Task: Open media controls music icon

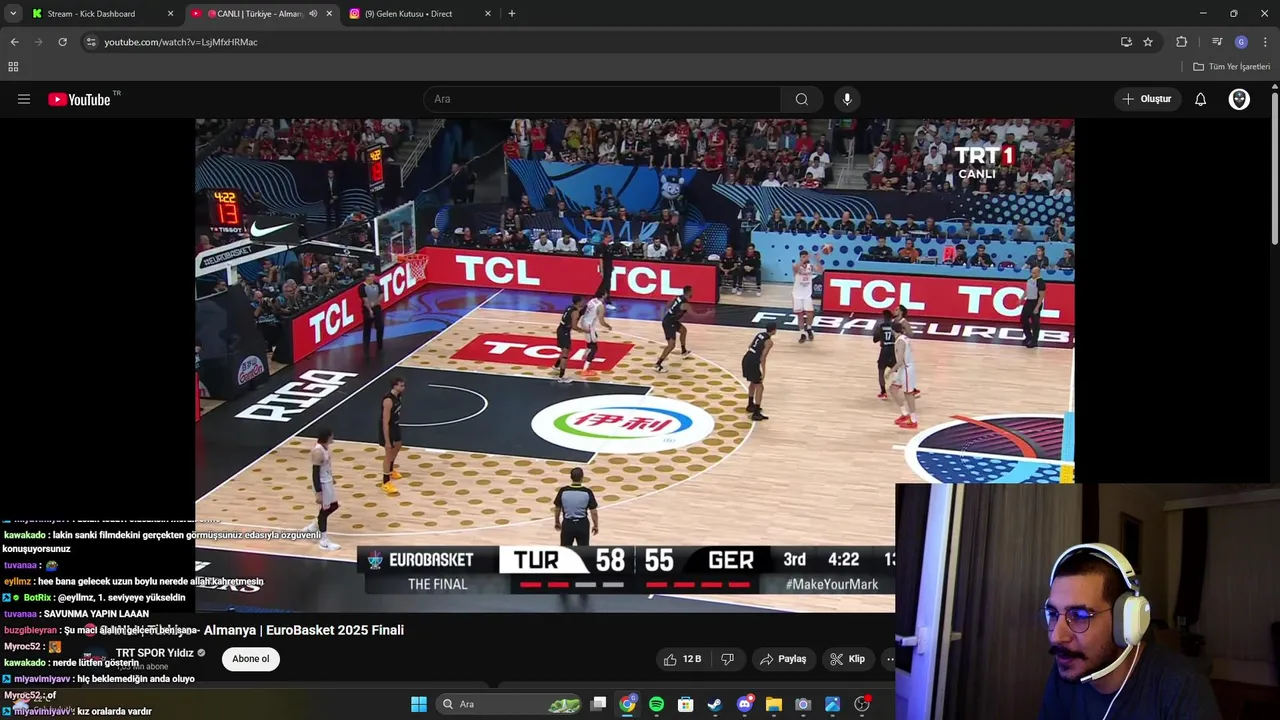Action: [x=1217, y=42]
